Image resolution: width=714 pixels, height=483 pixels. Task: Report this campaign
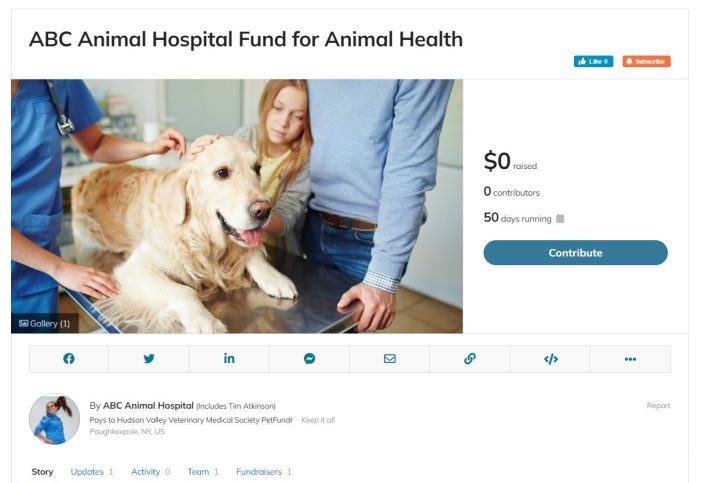pyautogui.click(x=658, y=405)
